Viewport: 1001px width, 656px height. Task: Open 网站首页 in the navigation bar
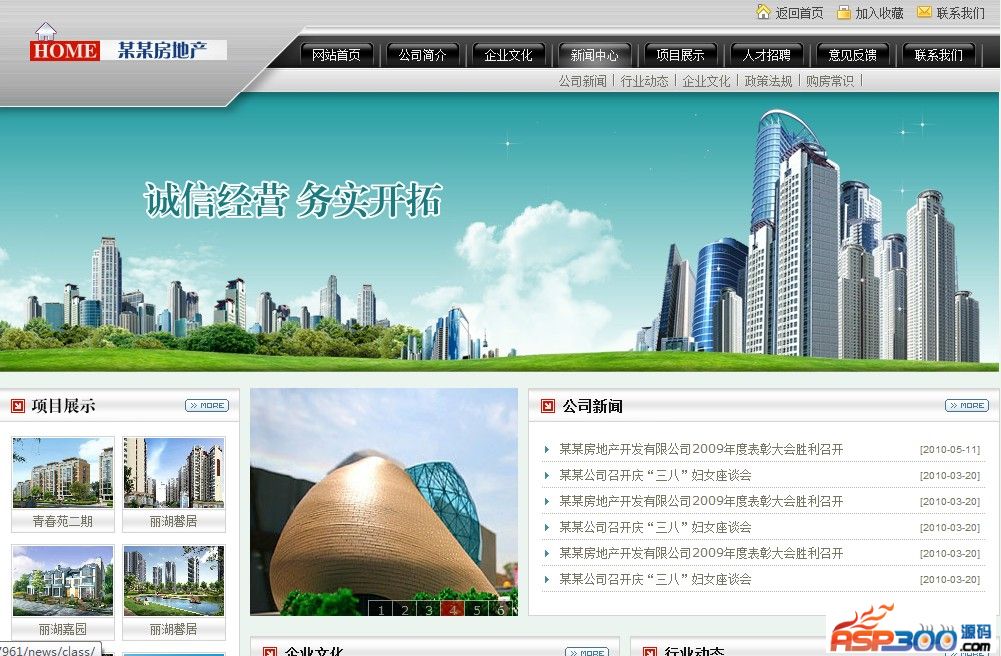click(x=336, y=55)
